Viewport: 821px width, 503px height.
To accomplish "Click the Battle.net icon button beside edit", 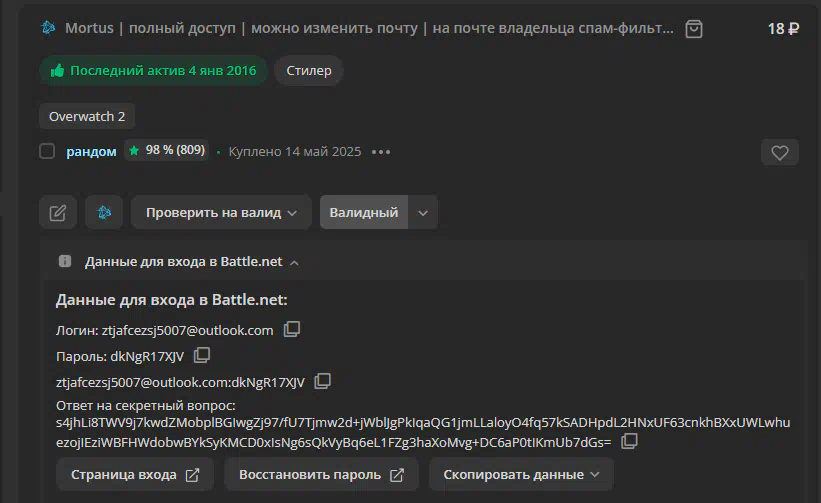I will [104, 213].
